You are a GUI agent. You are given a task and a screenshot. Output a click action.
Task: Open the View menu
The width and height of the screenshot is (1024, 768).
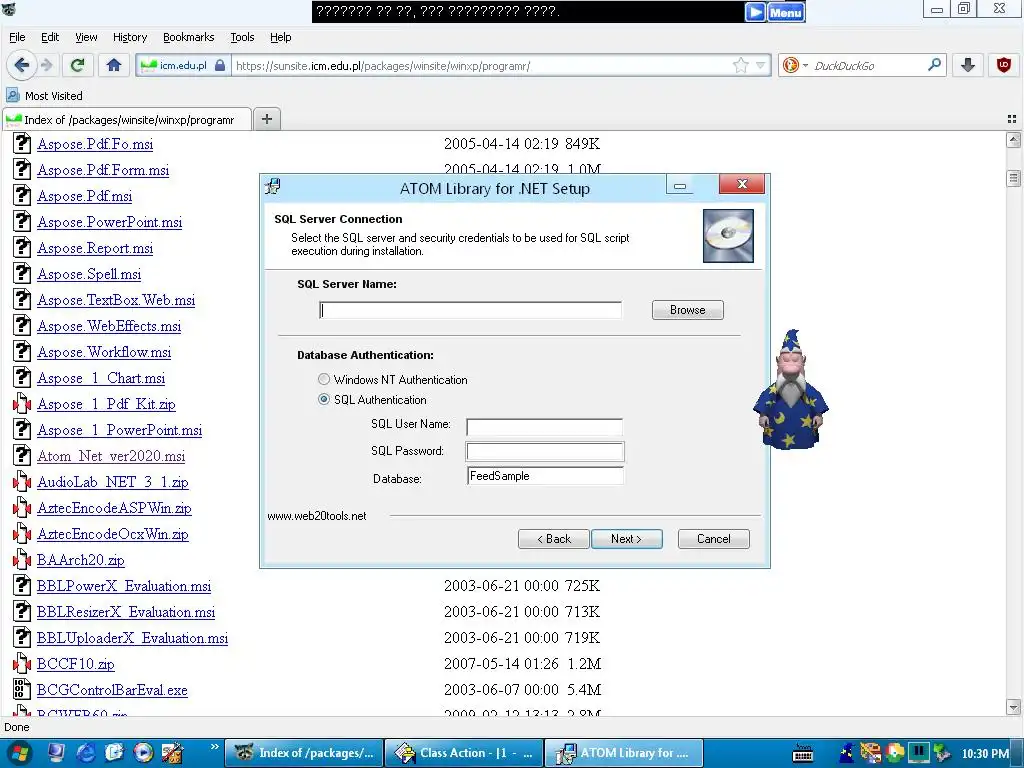pos(86,37)
